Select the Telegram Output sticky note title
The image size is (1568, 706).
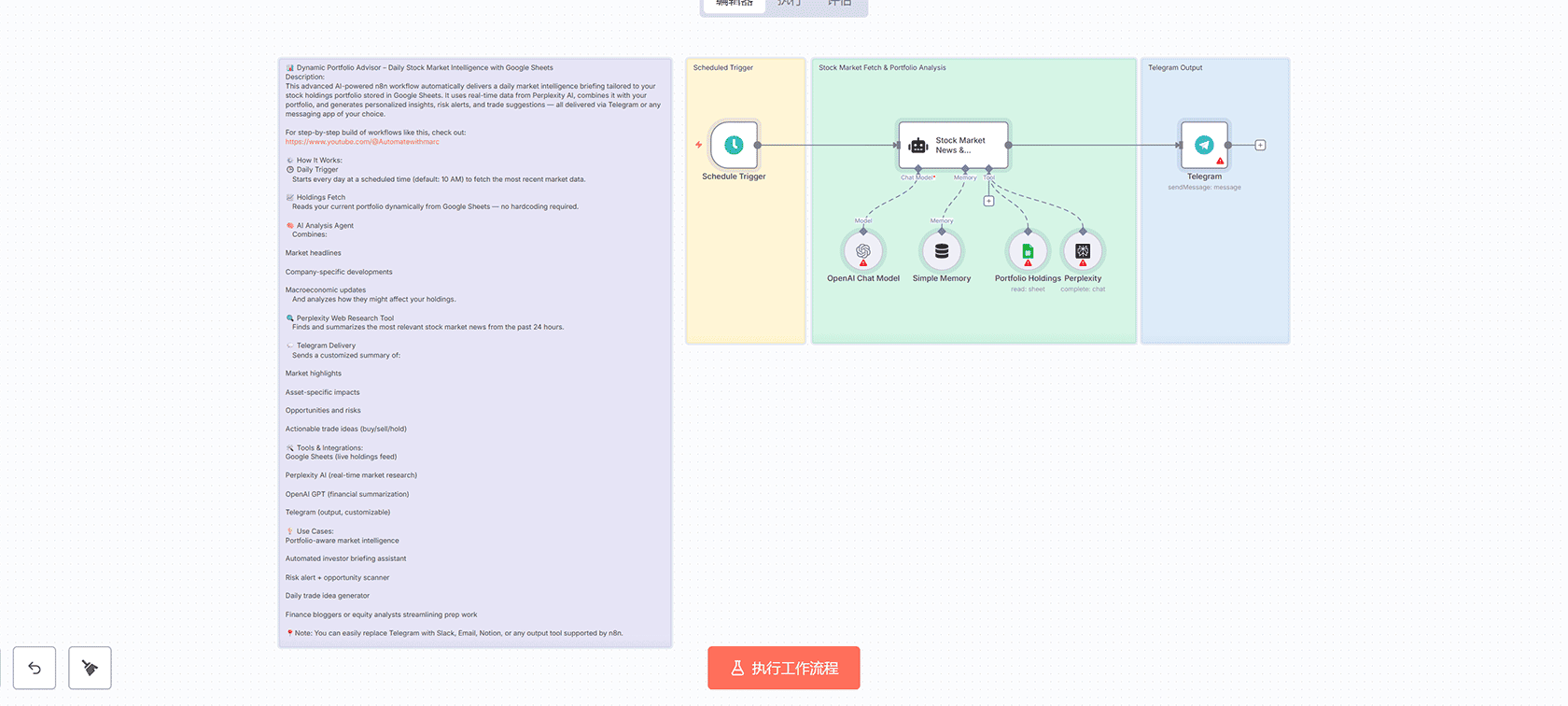tap(1175, 67)
